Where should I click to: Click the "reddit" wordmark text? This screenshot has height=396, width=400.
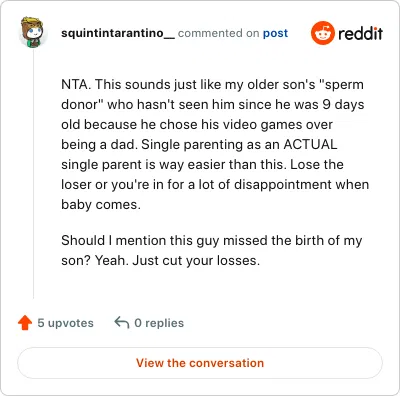click(360, 33)
